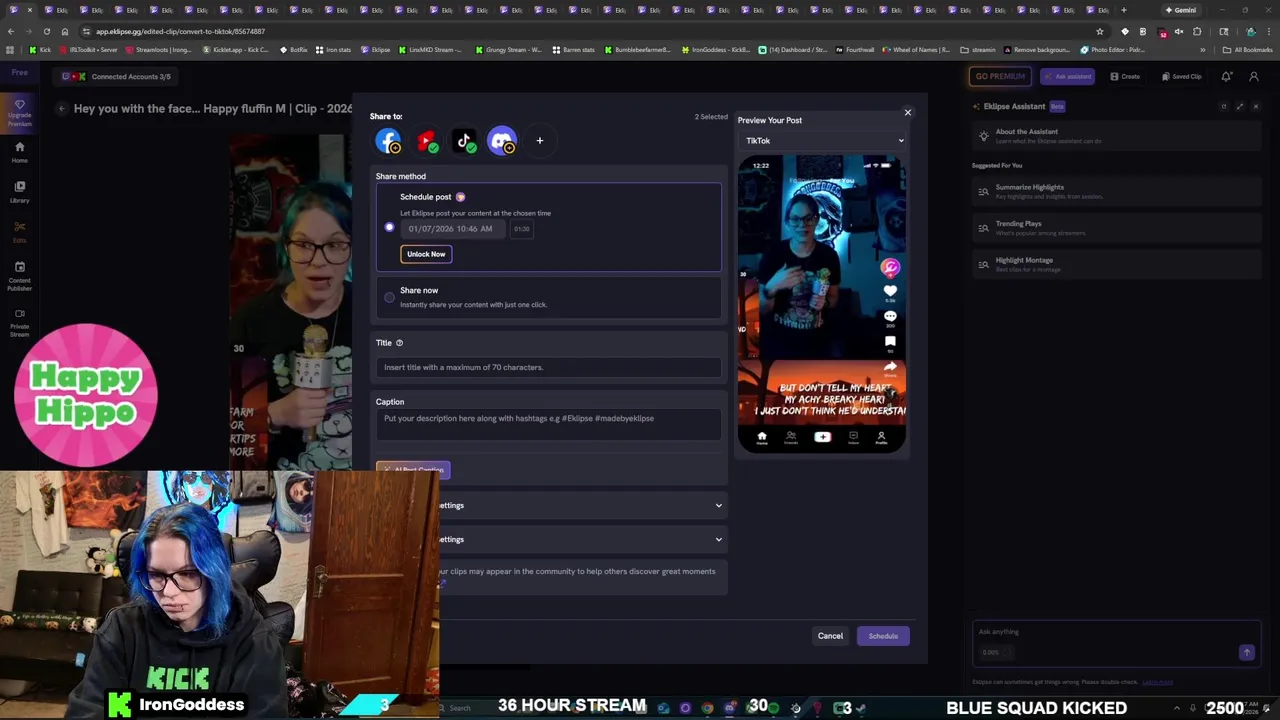Open the user account icon

[x=1254, y=76]
